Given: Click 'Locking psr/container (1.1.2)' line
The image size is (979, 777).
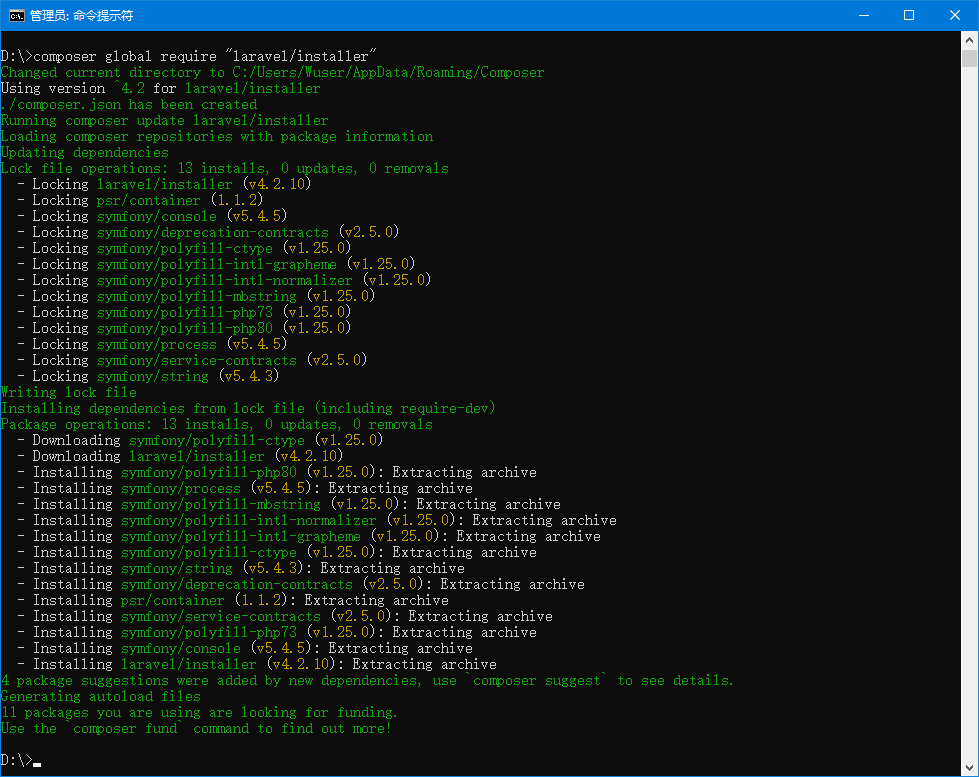Looking at the screenshot, I should pyautogui.click(x=140, y=200).
